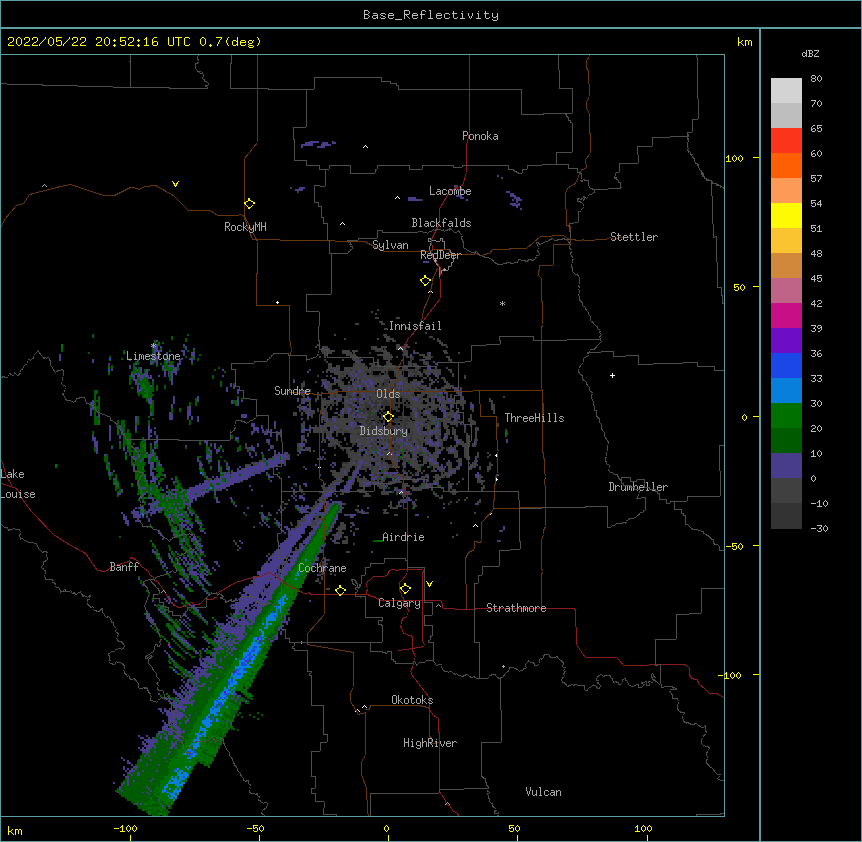Click the yellow radar site marker near Didsbury
The image size is (862, 842).
tap(388, 417)
